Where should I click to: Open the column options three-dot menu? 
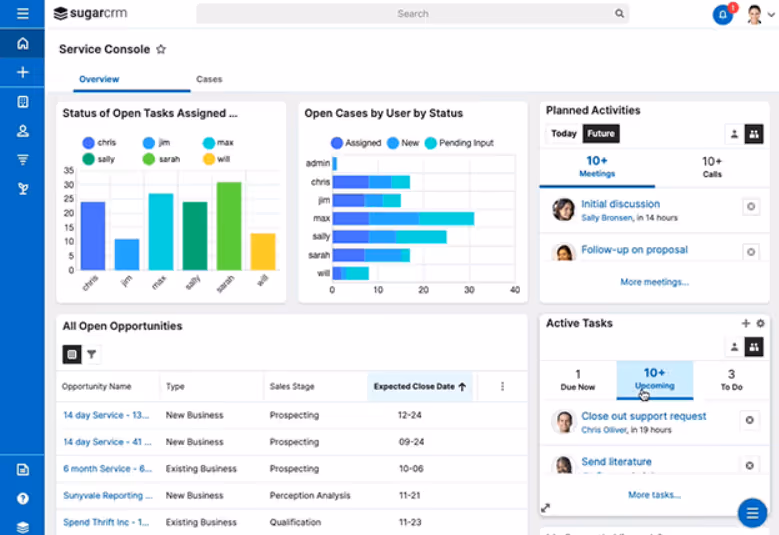click(x=502, y=386)
